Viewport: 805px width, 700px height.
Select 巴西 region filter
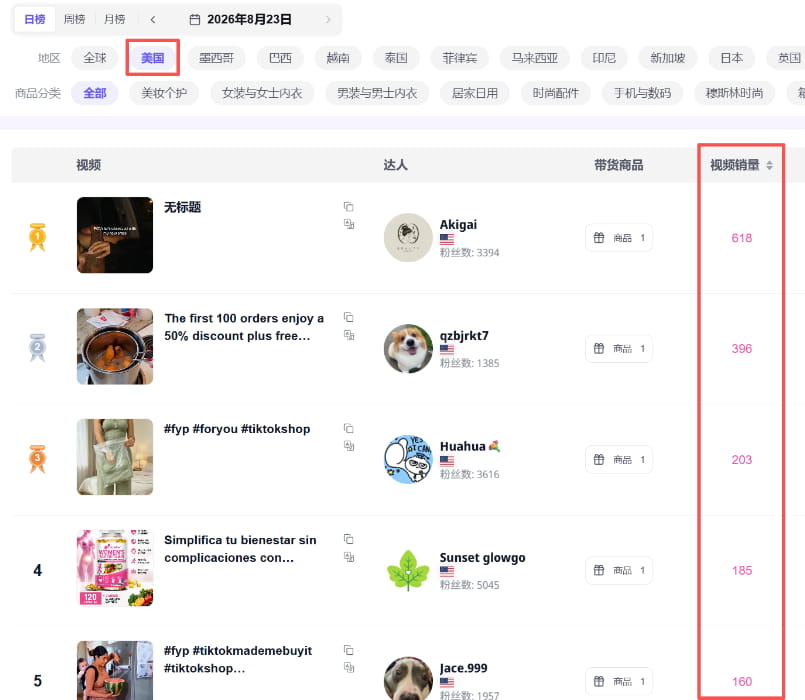click(280, 58)
